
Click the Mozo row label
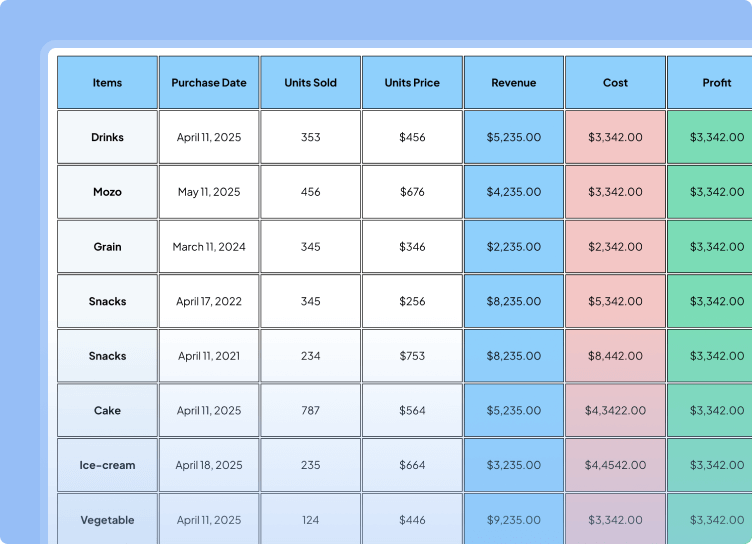pyautogui.click(x=107, y=192)
